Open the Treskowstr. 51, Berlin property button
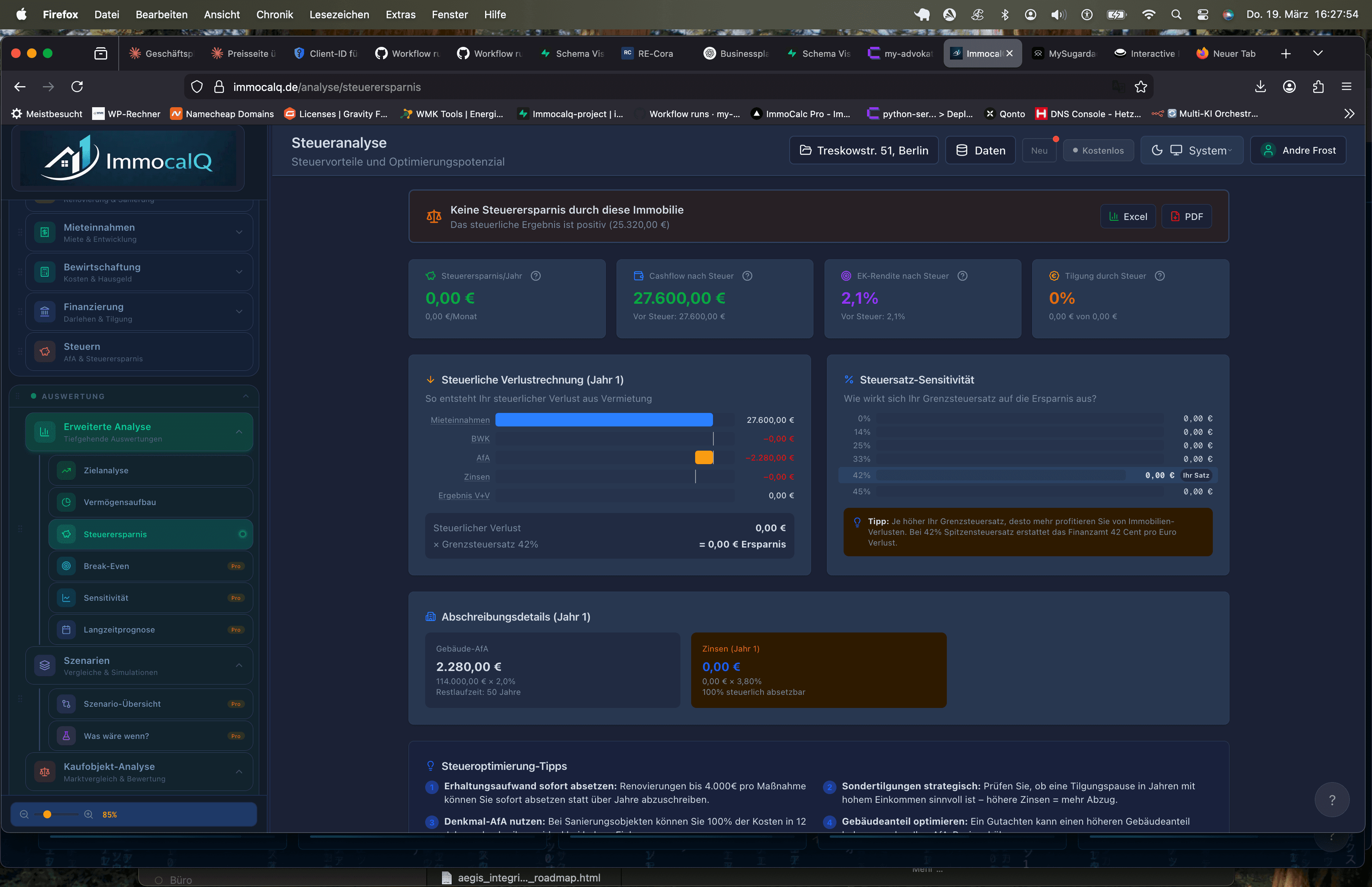Image resolution: width=1372 pixels, height=887 pixels. point(863,150)
